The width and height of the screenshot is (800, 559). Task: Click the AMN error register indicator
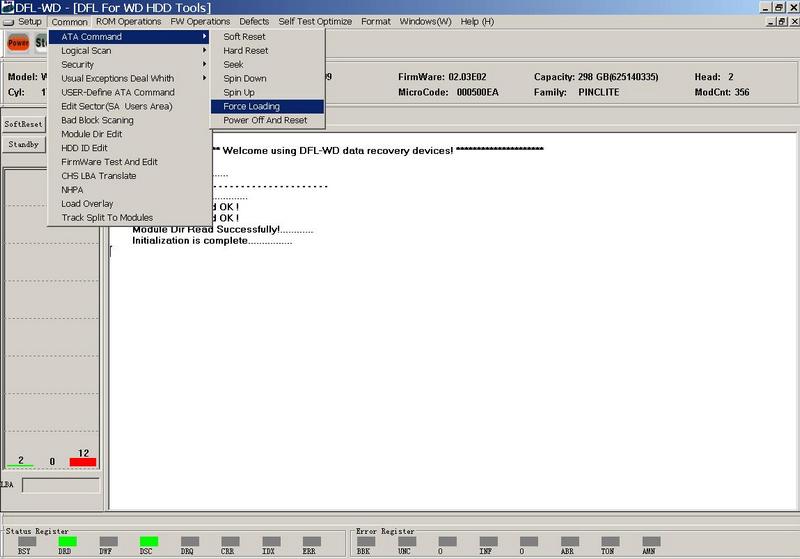651,542
